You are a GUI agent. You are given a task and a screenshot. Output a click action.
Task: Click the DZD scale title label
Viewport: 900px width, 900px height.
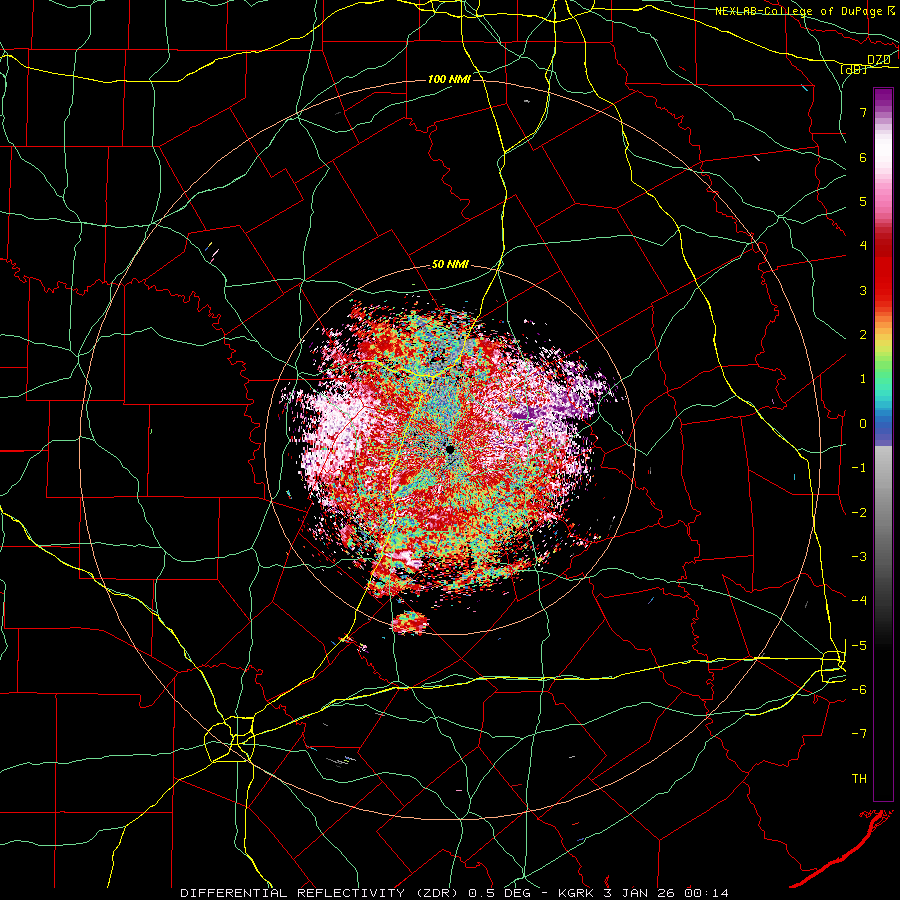878,59
